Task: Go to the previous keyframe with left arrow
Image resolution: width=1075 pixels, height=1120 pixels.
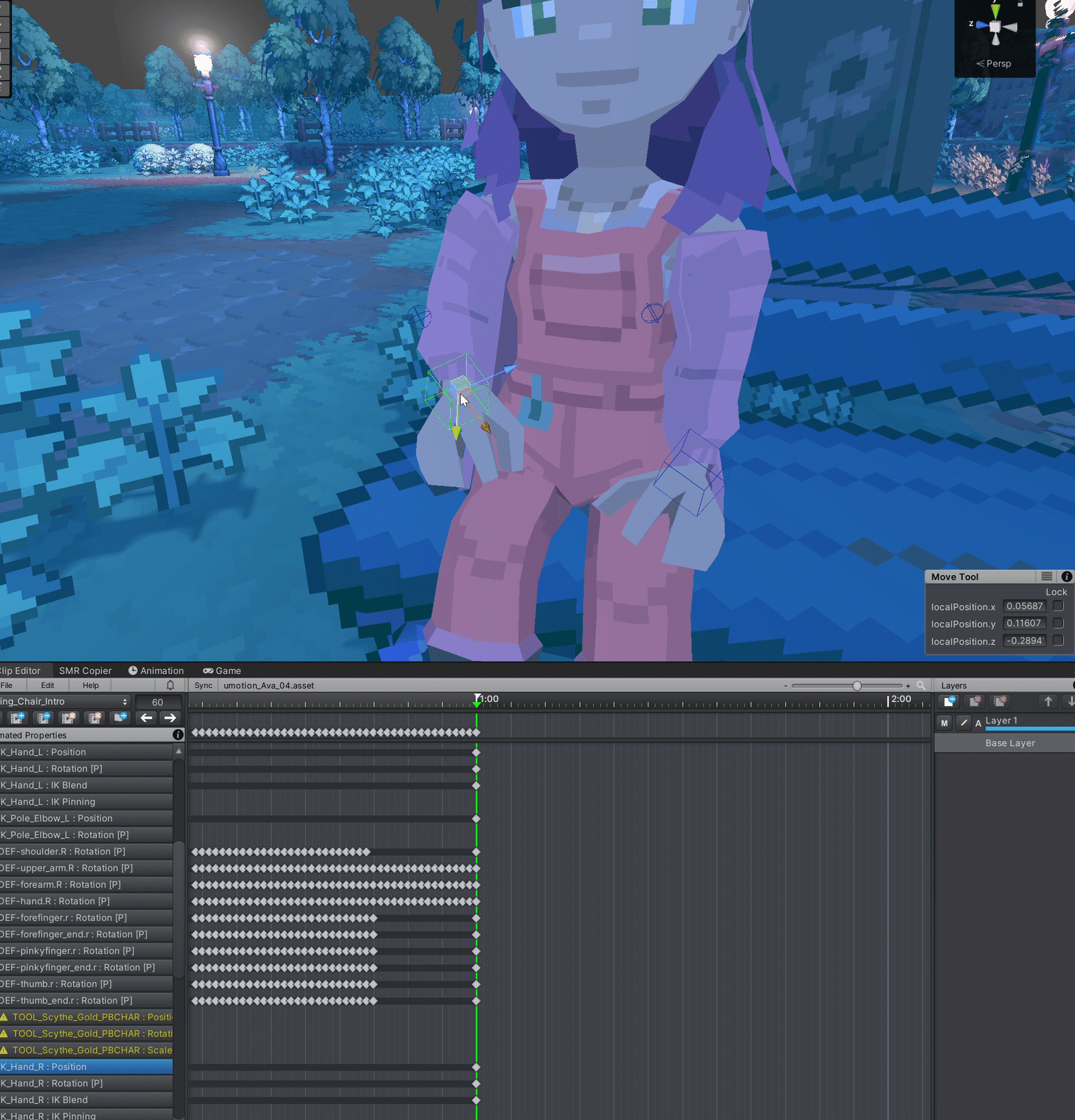Action: point(146,718)
